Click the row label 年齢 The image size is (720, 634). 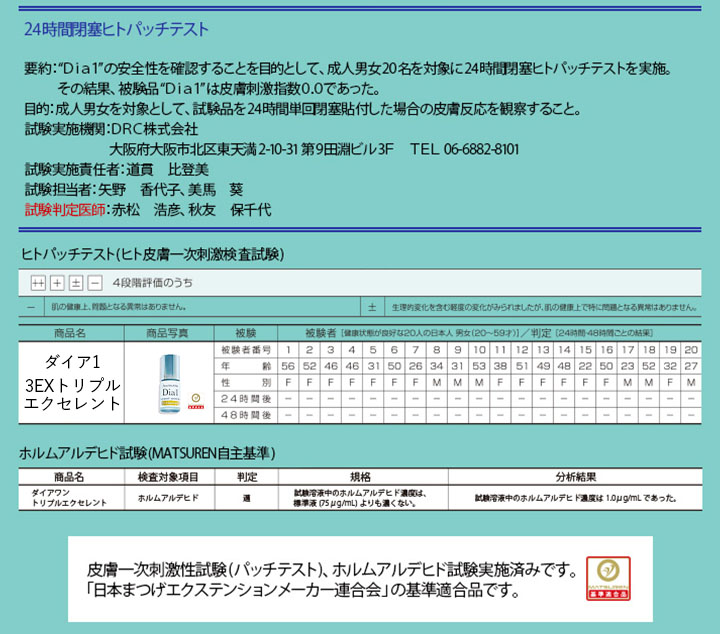tap(246, 366)
